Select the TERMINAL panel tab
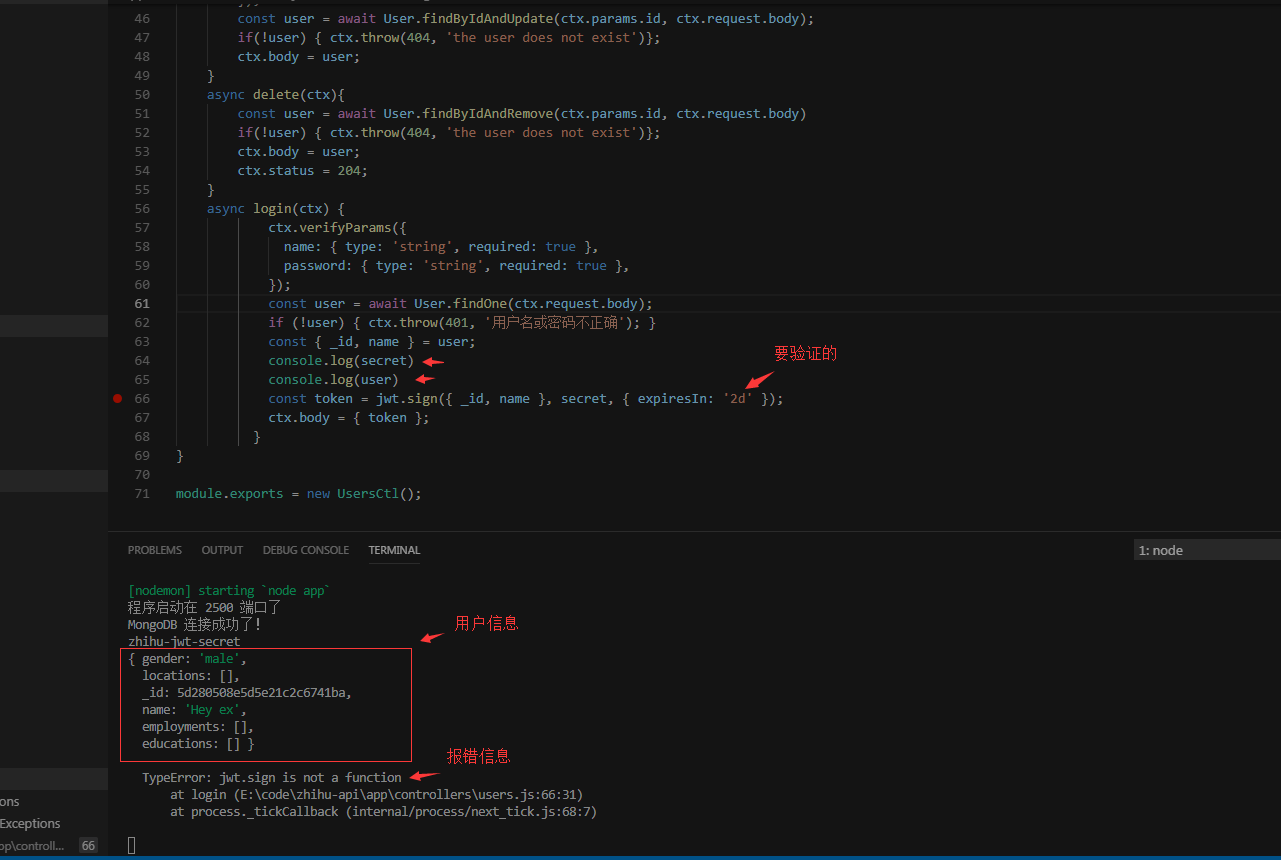 (x=394, y=550)
